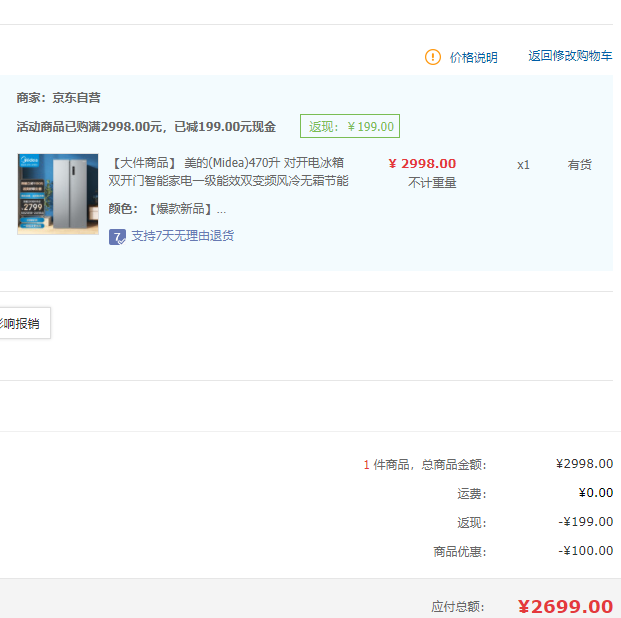Click the quantity x1
The width and height of the screenshot is (621, 618).
tap(523, 165)
